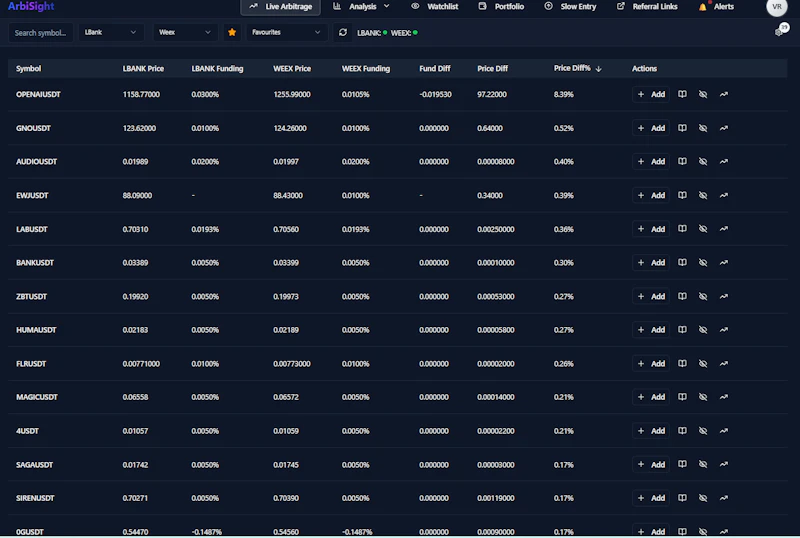Open chart icon for MAGICUSDT row
The image size is (800, 538).
724,397
